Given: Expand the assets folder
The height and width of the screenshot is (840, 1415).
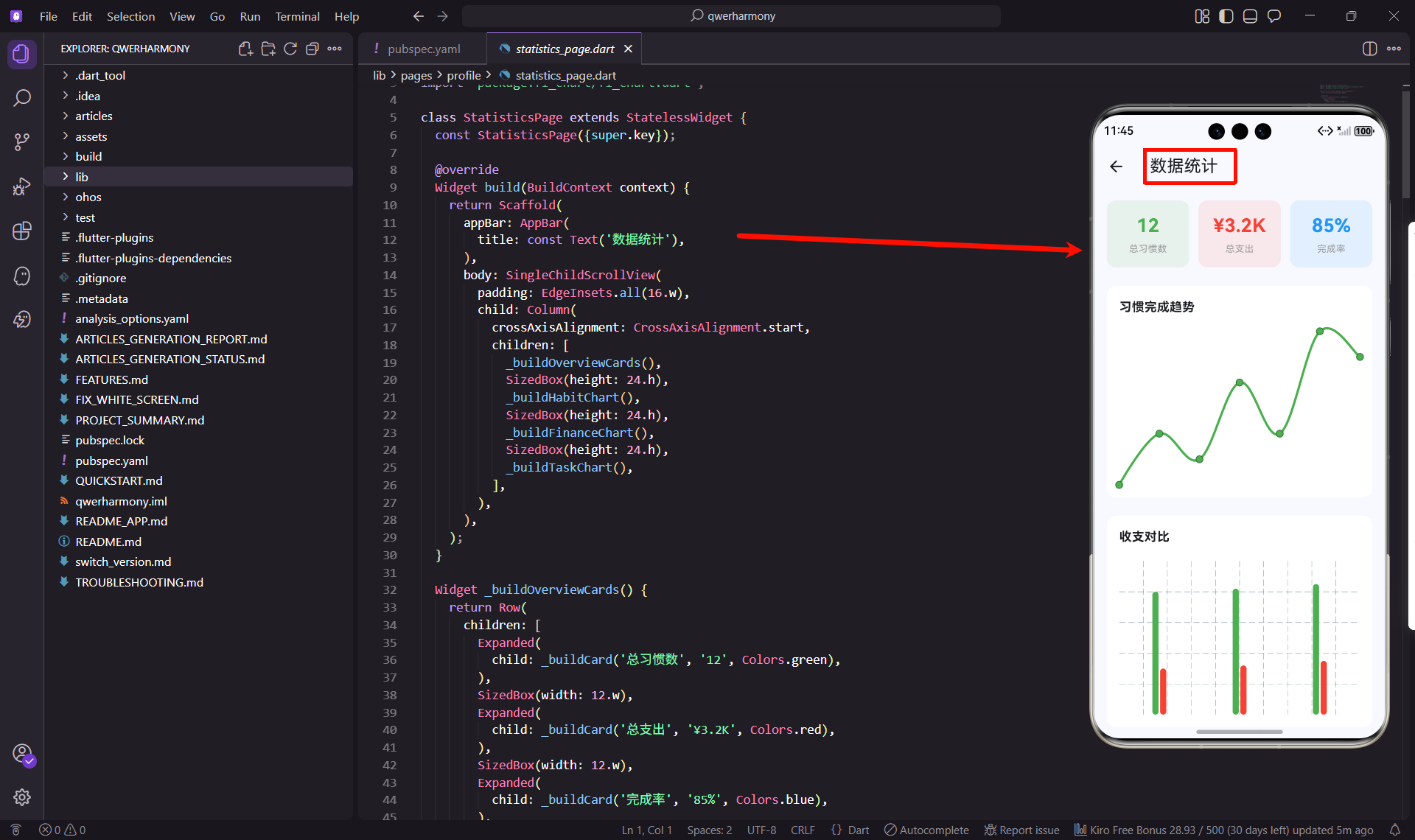Looking at the screenshot, I should click(91, 136).
